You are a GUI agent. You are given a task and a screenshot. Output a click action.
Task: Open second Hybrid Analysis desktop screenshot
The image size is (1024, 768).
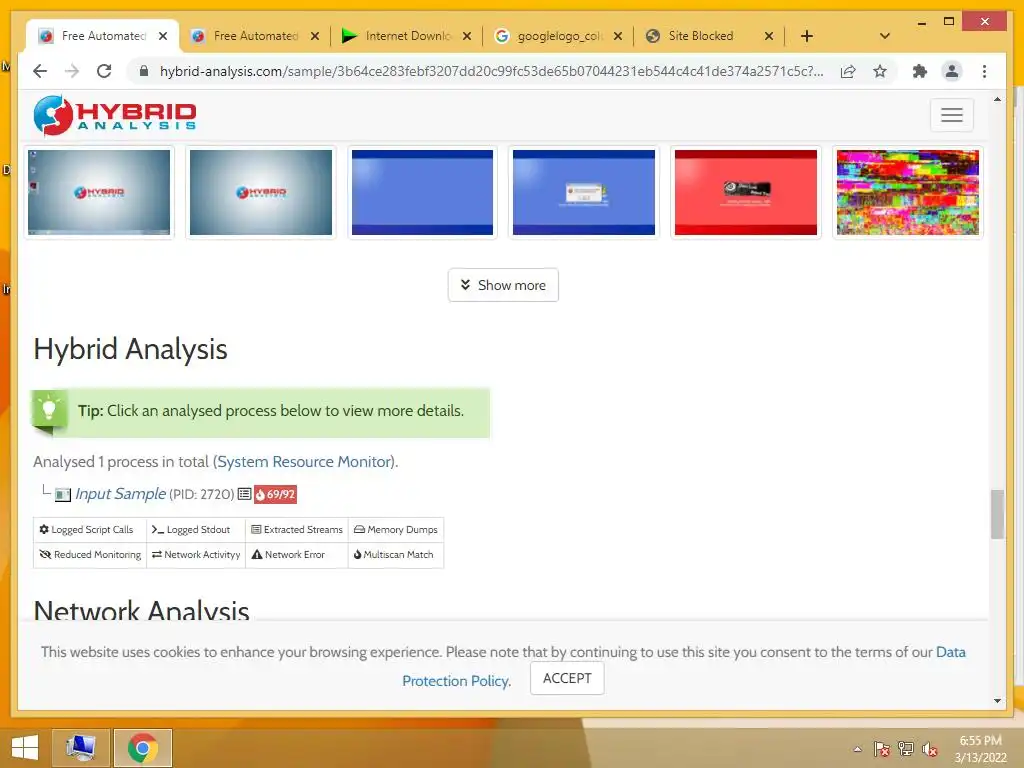(261, 192)
